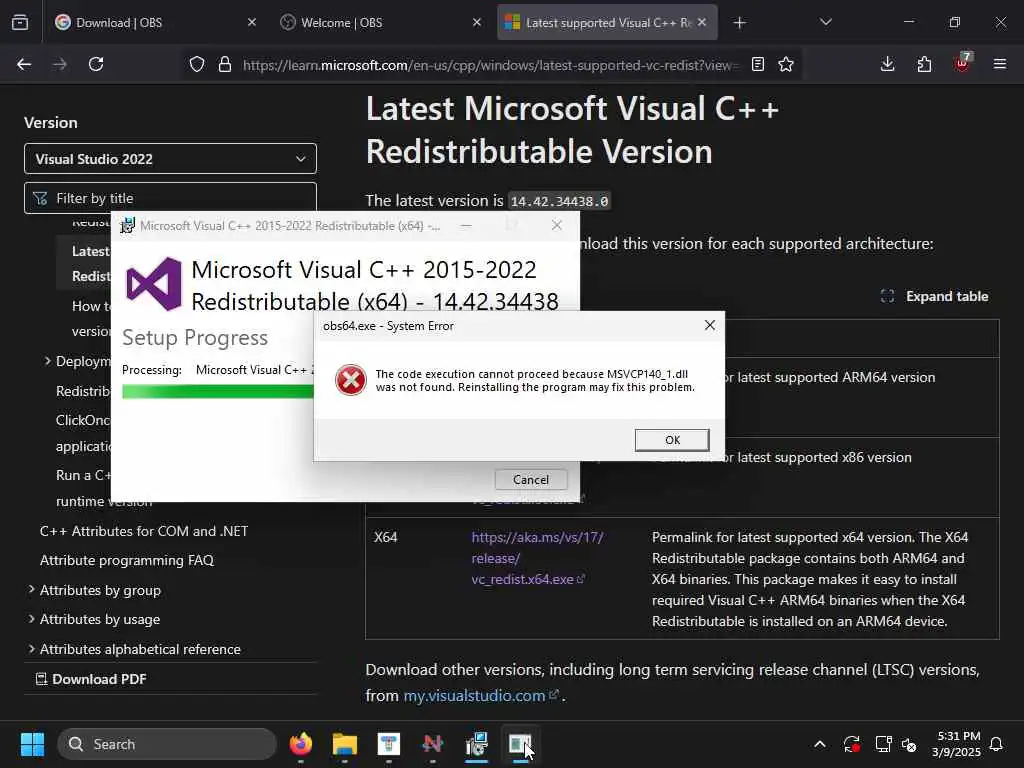Go back to previous page
Screen dimensions: 1024x768
point(24,64)
